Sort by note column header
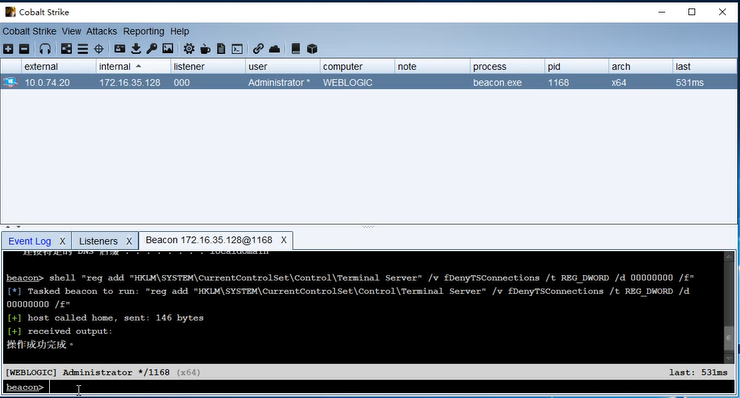The width and height of the screenshot is (740, 398). (432, 67)
